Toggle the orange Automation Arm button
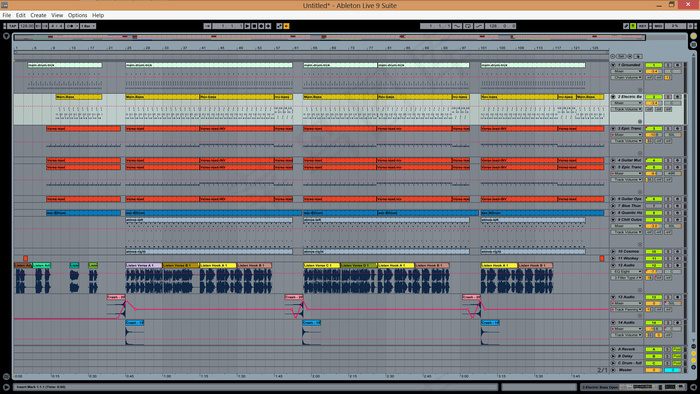Screen dimensions: 700x394 [286, 26]
